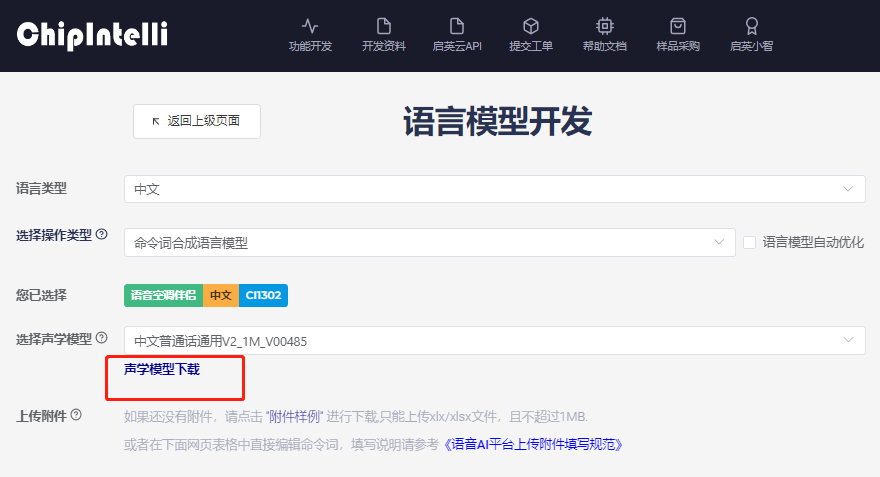880x477 pixels.
Task: Open 语音AI平台上传附件填写规范 link
Action: pyautogui.click(x=540, y=444)
